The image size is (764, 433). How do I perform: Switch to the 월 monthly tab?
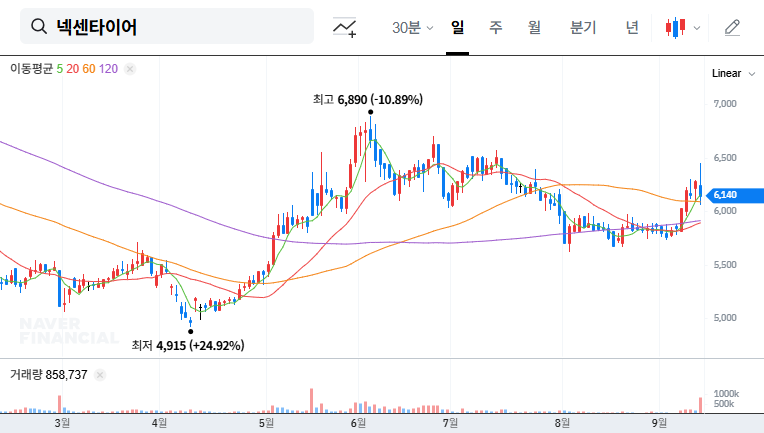pos(534,27)
